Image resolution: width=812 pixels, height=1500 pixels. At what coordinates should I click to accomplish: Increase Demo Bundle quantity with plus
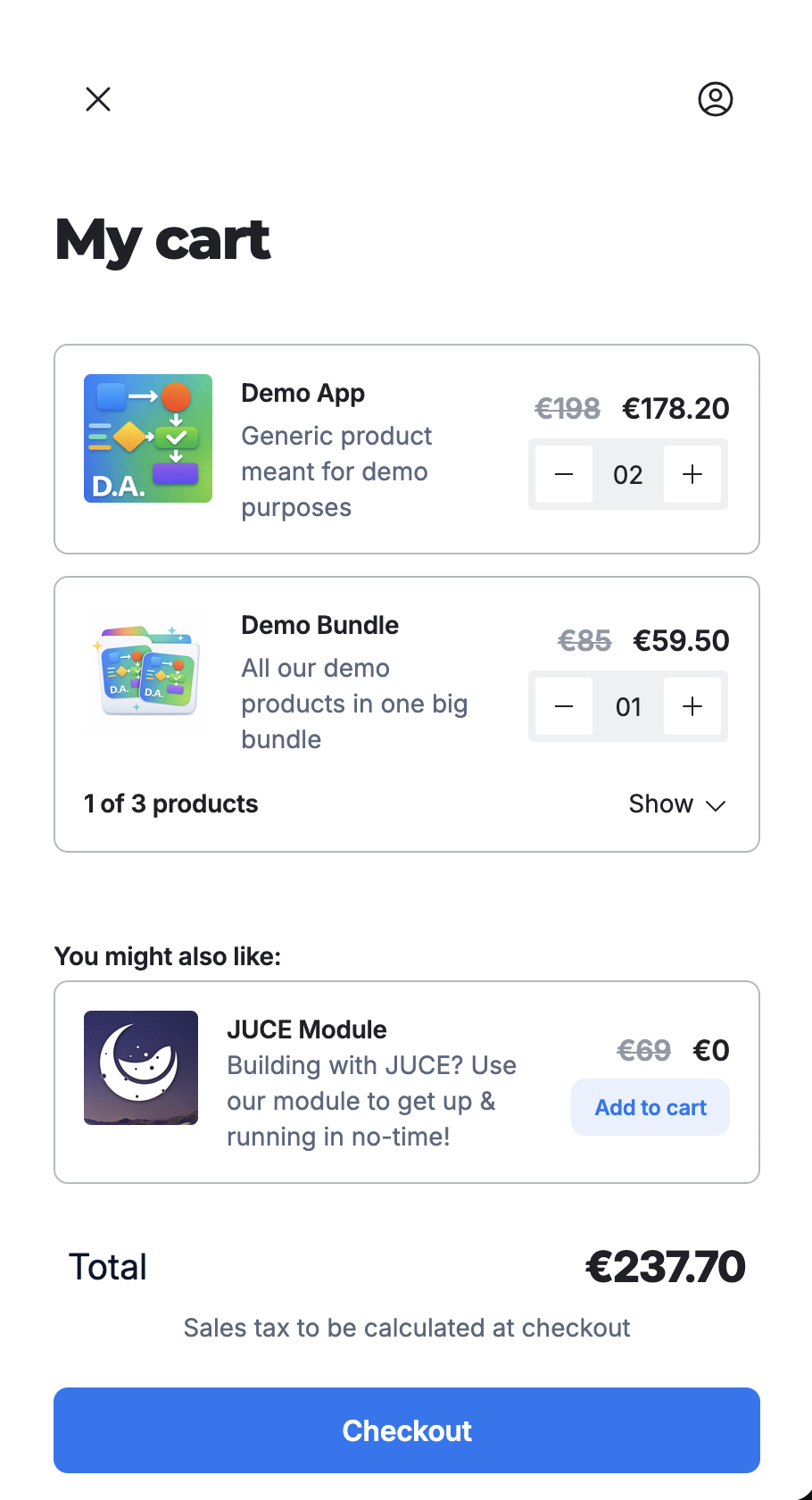692,706
